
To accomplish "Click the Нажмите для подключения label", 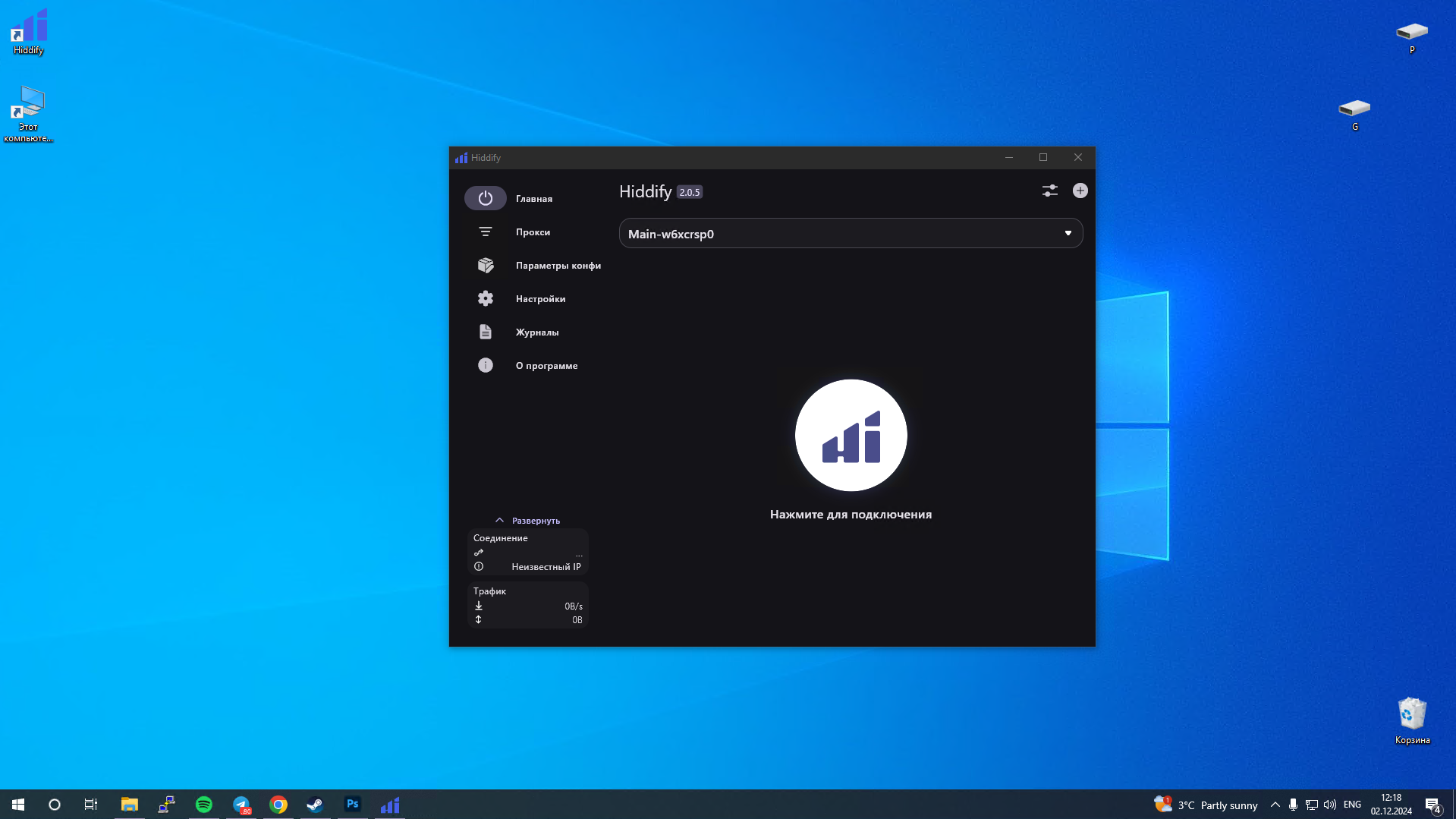I will [851, 515].
